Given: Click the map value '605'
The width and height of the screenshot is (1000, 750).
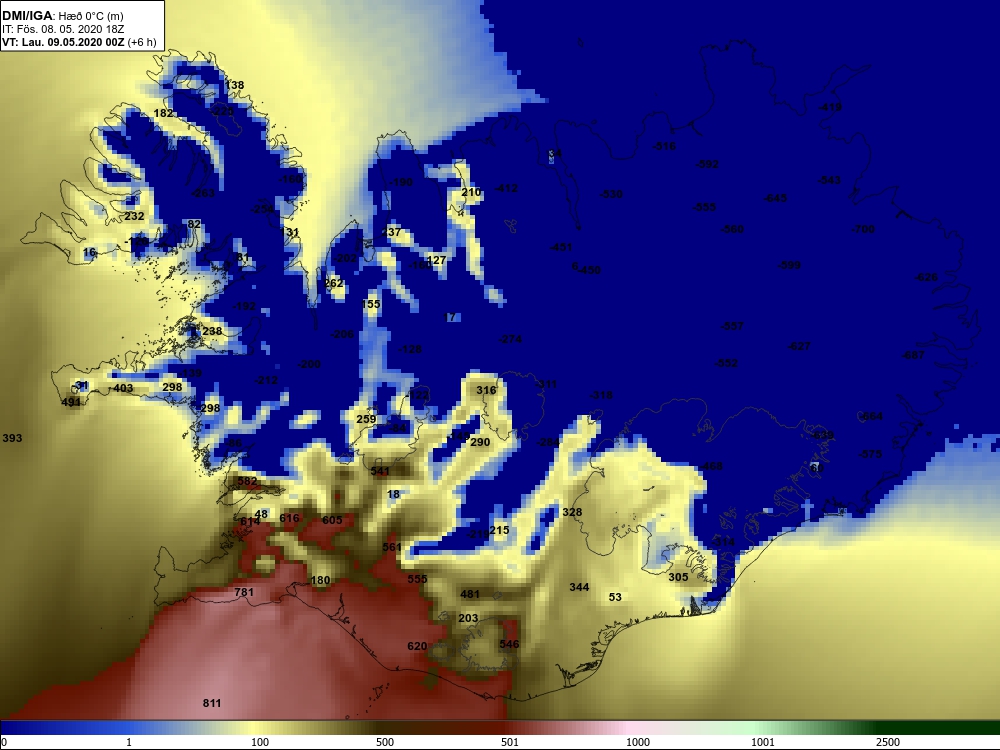Looking at the screenshot, I should (x=332, y=520).
